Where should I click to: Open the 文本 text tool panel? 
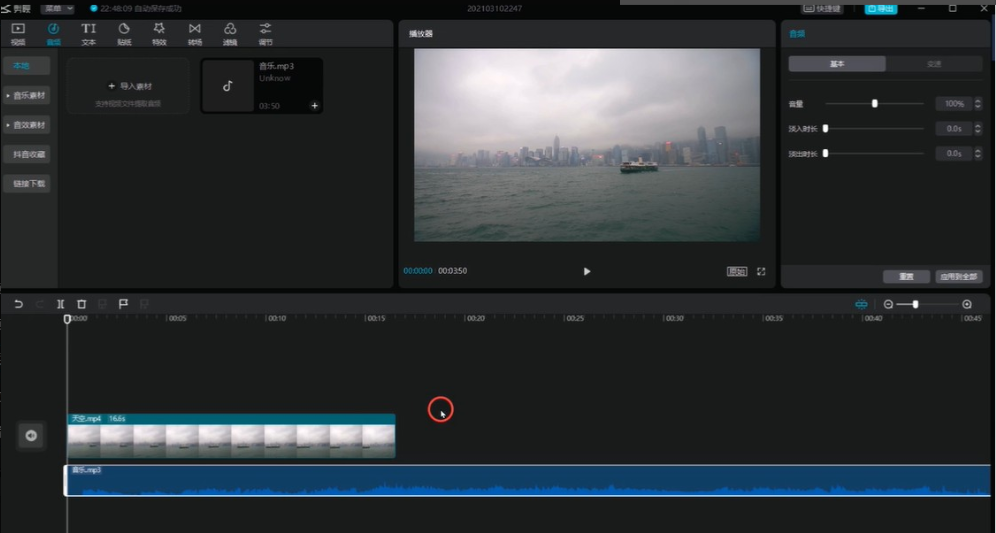pos(89,33)
